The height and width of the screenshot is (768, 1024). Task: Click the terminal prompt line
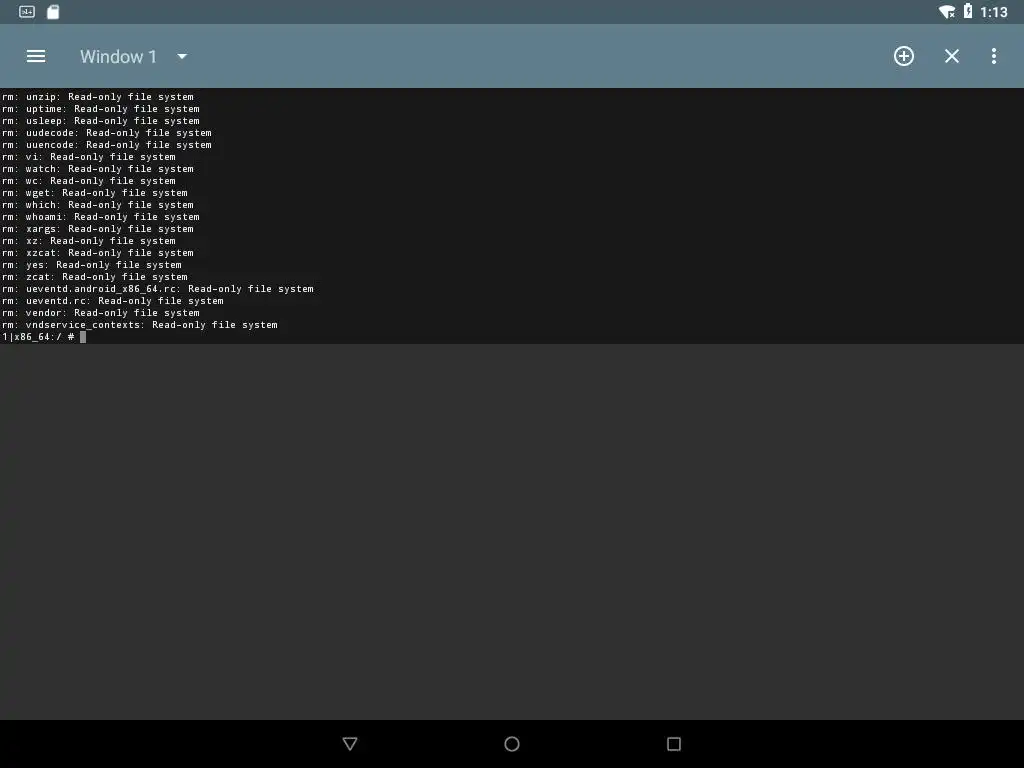(x=44, y=337)
